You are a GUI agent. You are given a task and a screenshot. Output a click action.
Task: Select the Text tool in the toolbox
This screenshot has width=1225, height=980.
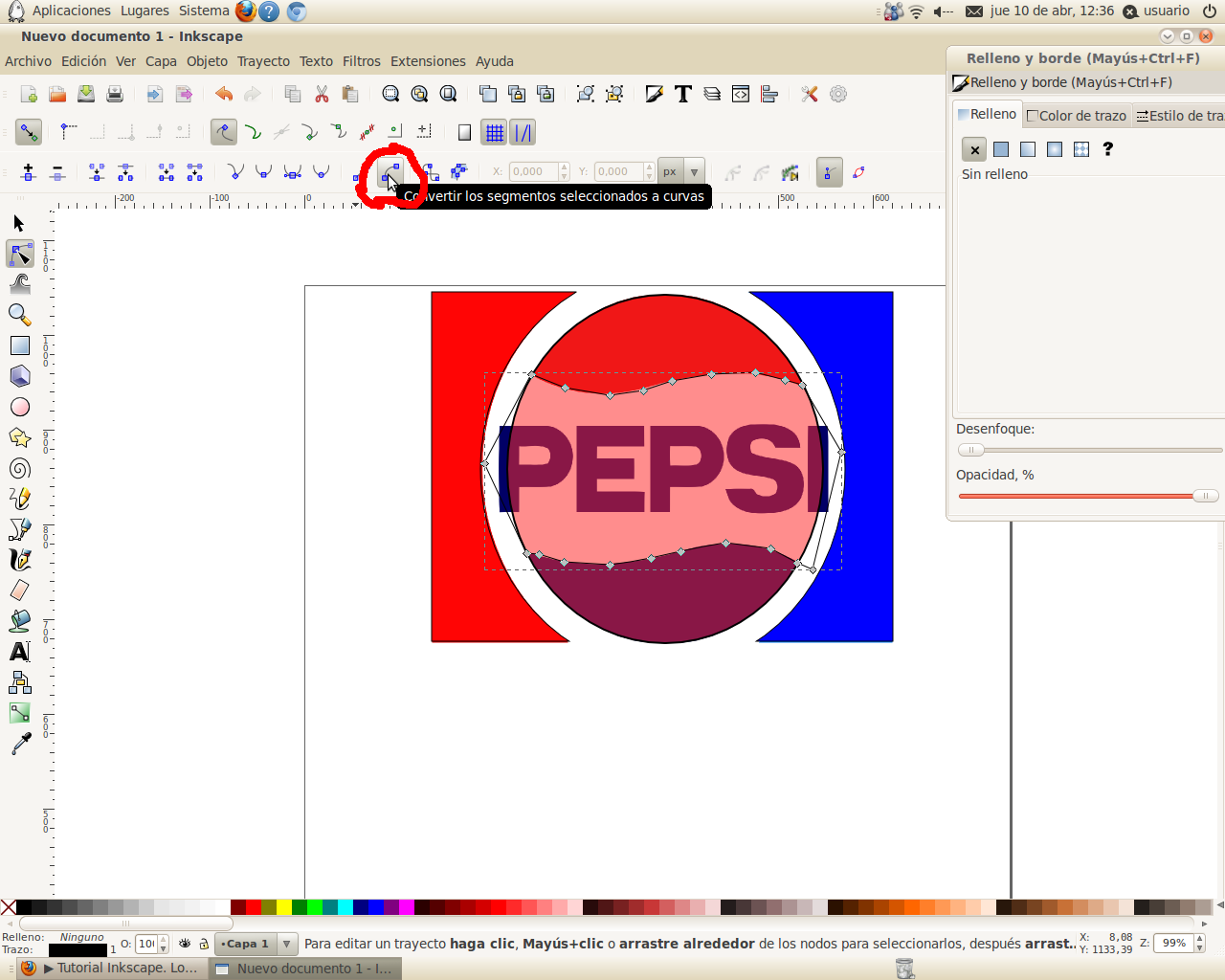19,651
